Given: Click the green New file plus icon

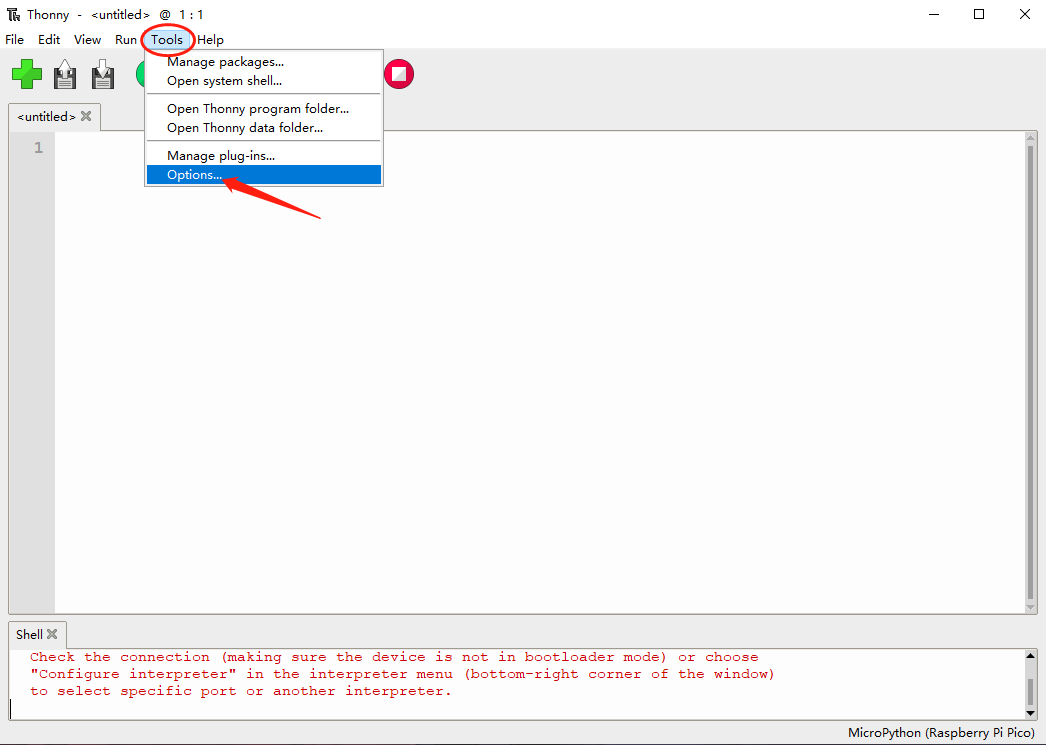Looking at the screenshot, I should coord(27,74).
